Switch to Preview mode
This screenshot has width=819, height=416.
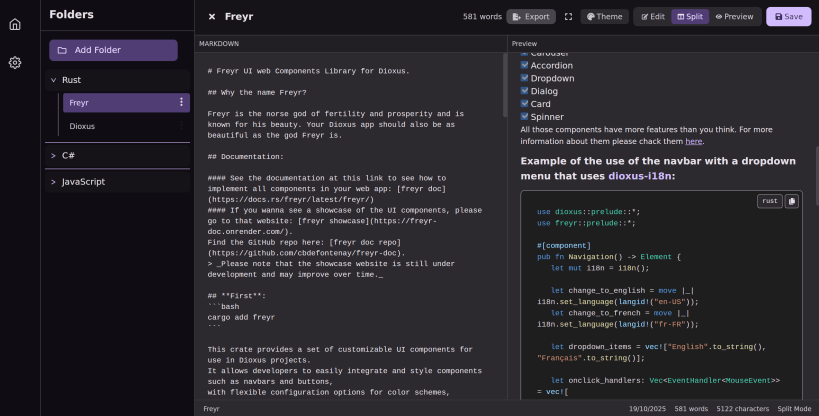coord(734,17)
